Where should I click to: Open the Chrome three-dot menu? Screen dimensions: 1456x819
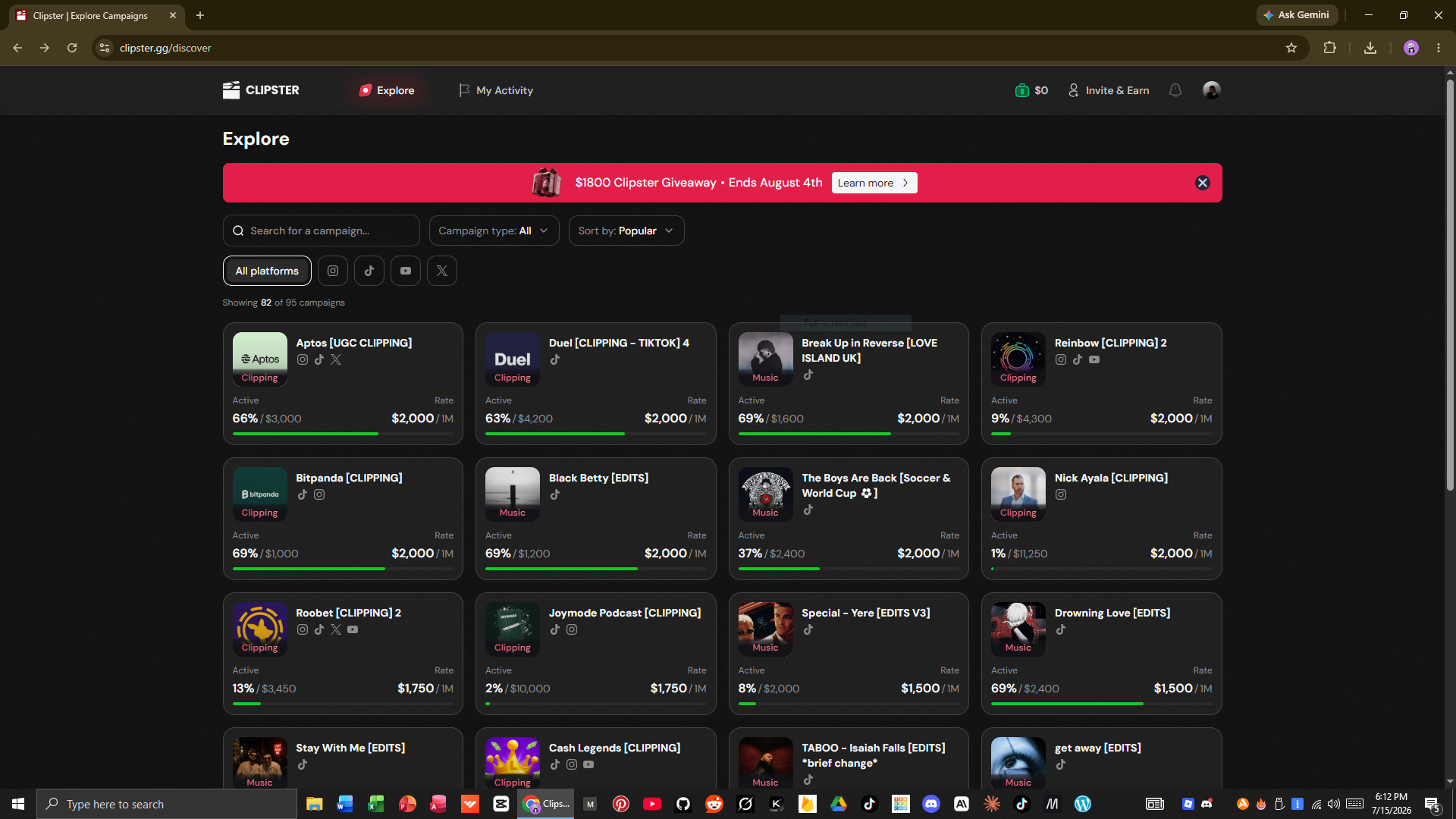(1439, 48)
